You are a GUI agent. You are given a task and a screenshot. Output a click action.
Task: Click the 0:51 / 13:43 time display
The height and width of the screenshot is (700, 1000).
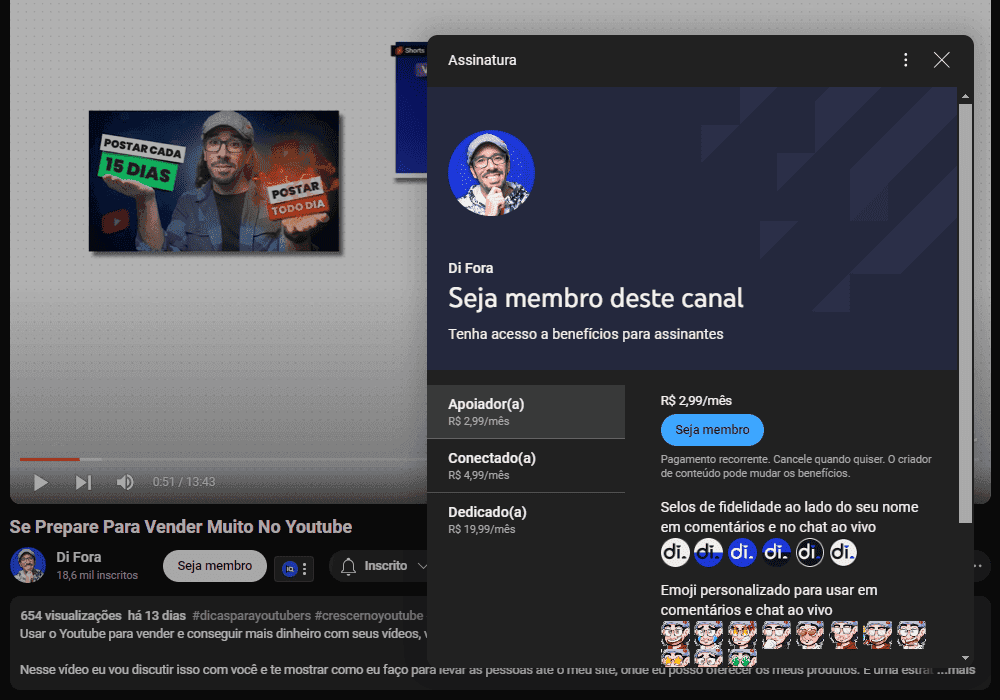pos(184,482)
